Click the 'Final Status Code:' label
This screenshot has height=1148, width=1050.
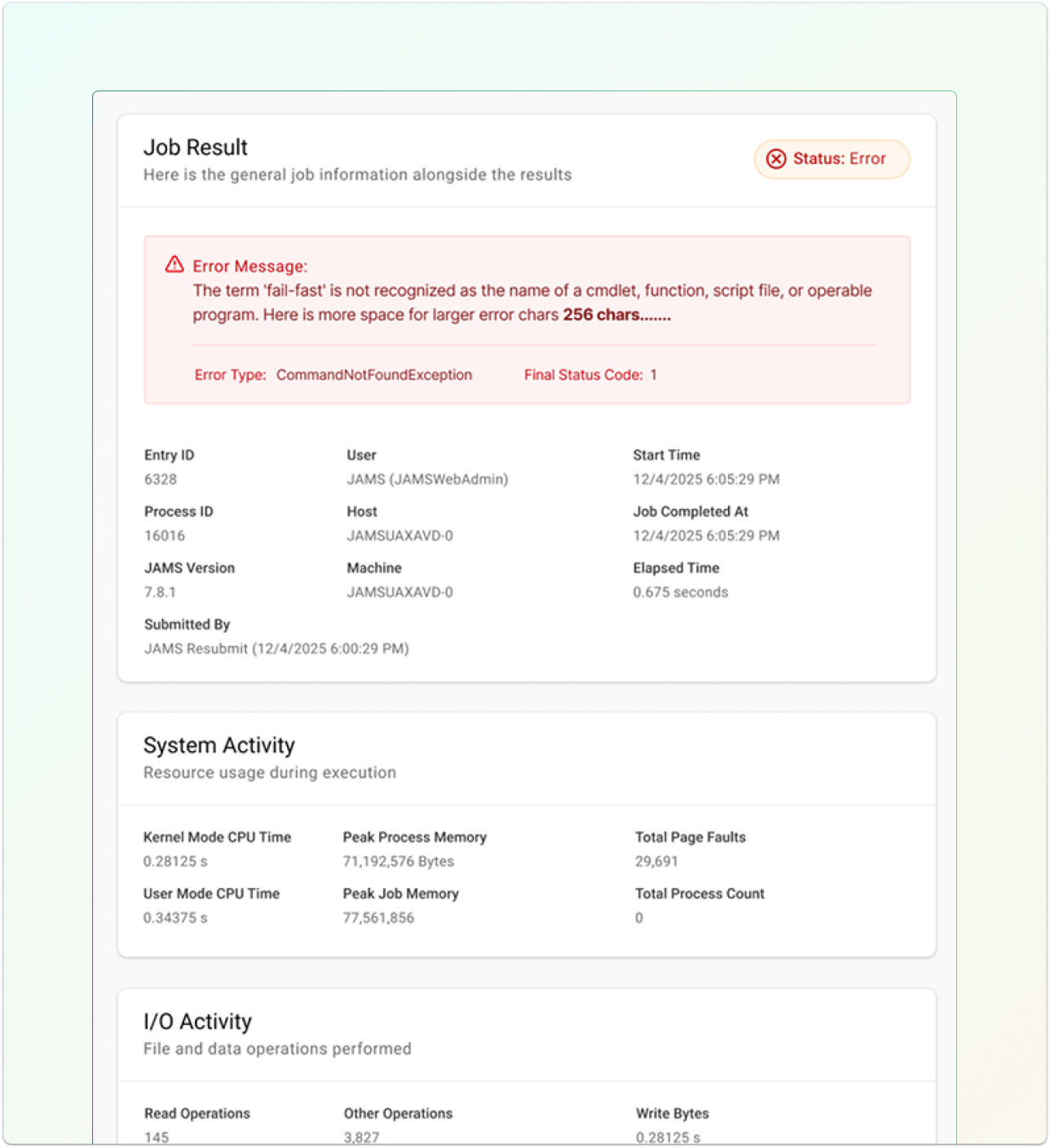pos(583,375)
